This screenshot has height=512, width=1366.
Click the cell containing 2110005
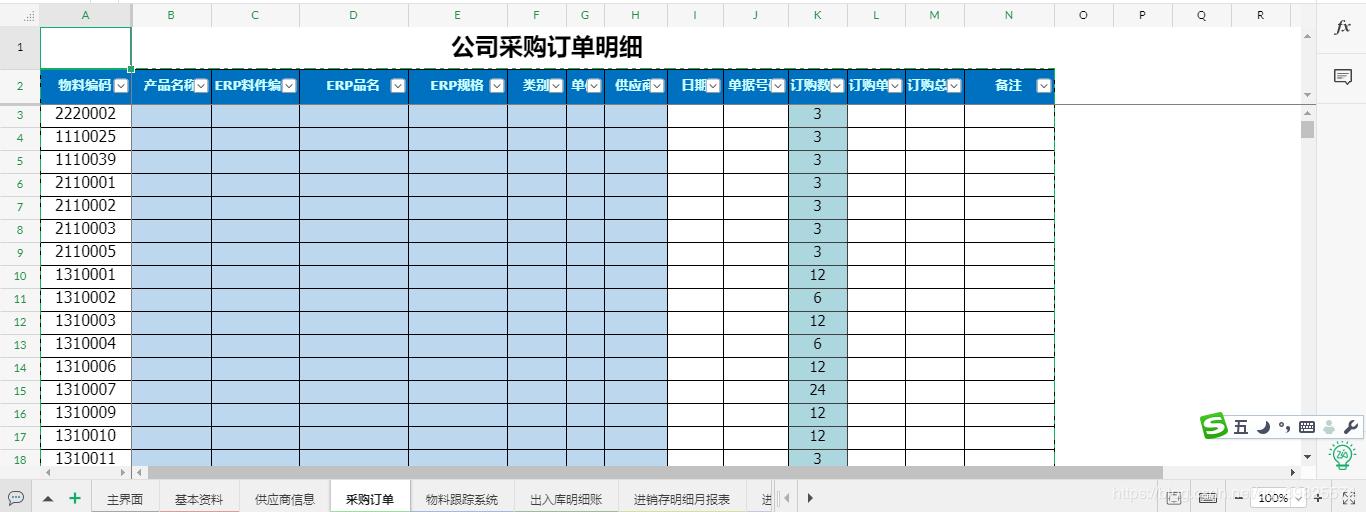[86, 252]
